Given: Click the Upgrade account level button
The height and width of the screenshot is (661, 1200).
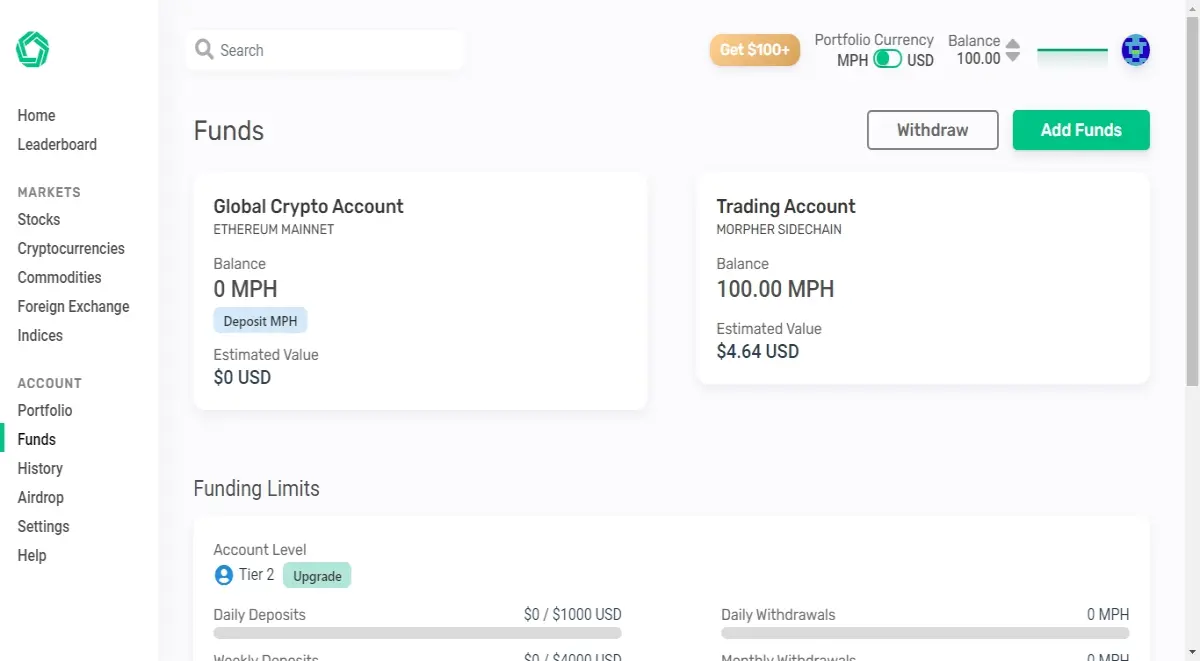Looking at the screenshot, I should click(x=317, y=576).
